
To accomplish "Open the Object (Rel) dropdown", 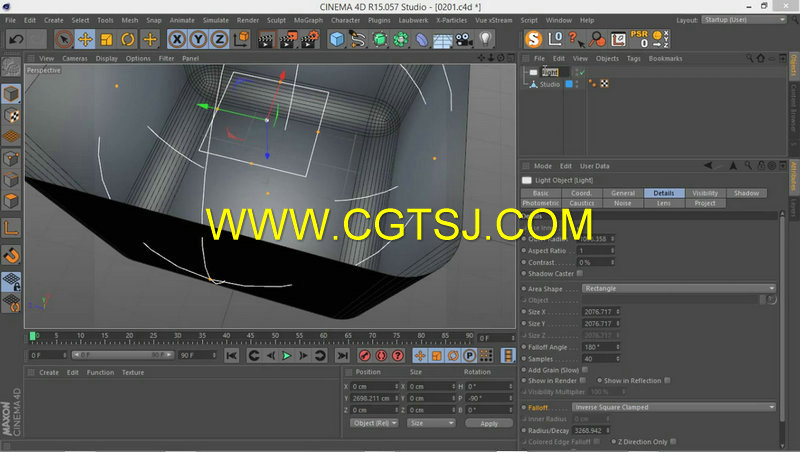I will tap(374, 423).
